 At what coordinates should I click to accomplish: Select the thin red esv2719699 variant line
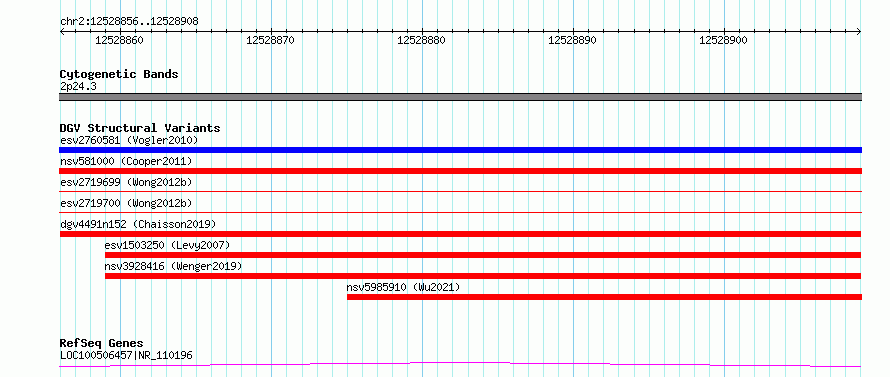click(x=460, y=192)
